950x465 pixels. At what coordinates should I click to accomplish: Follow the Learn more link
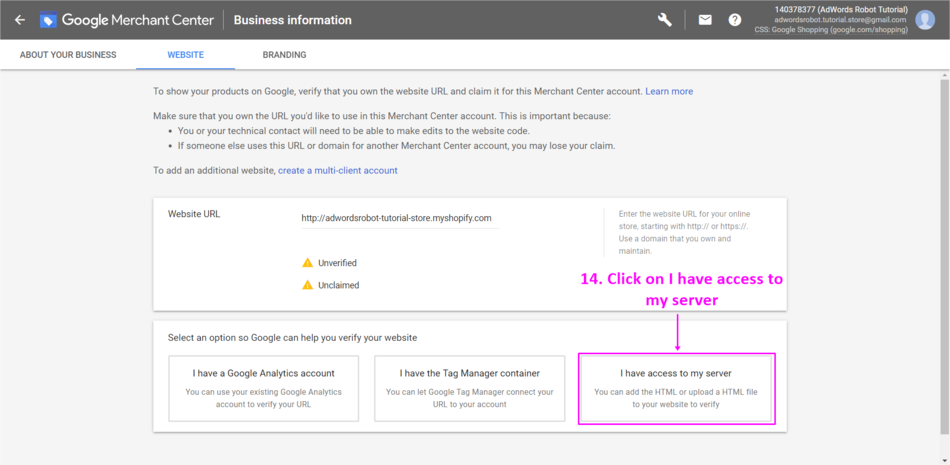669,91
